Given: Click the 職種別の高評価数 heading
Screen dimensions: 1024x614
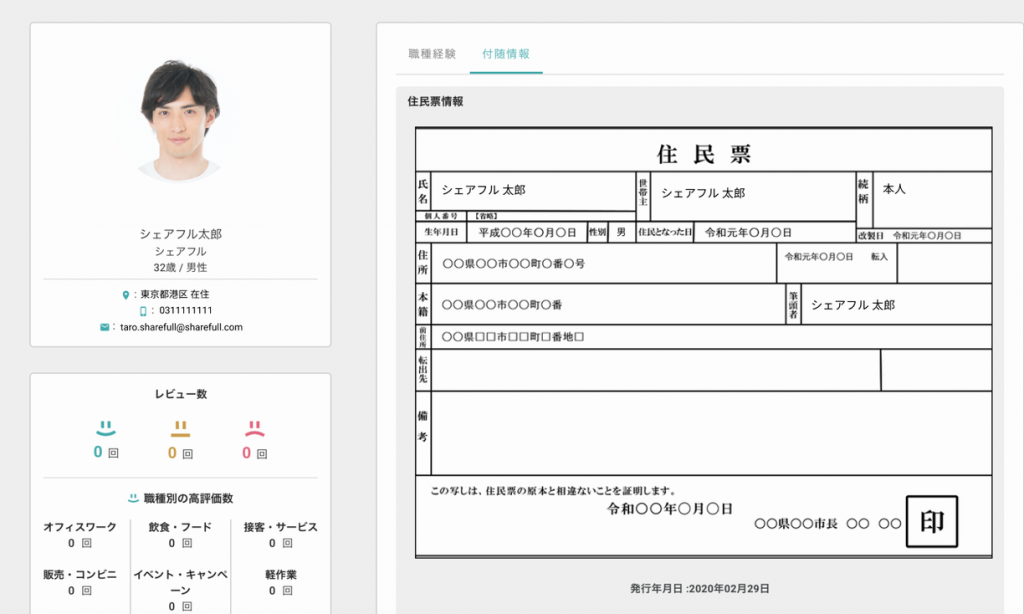Looking at the screenshot, I should pos(188,498).
